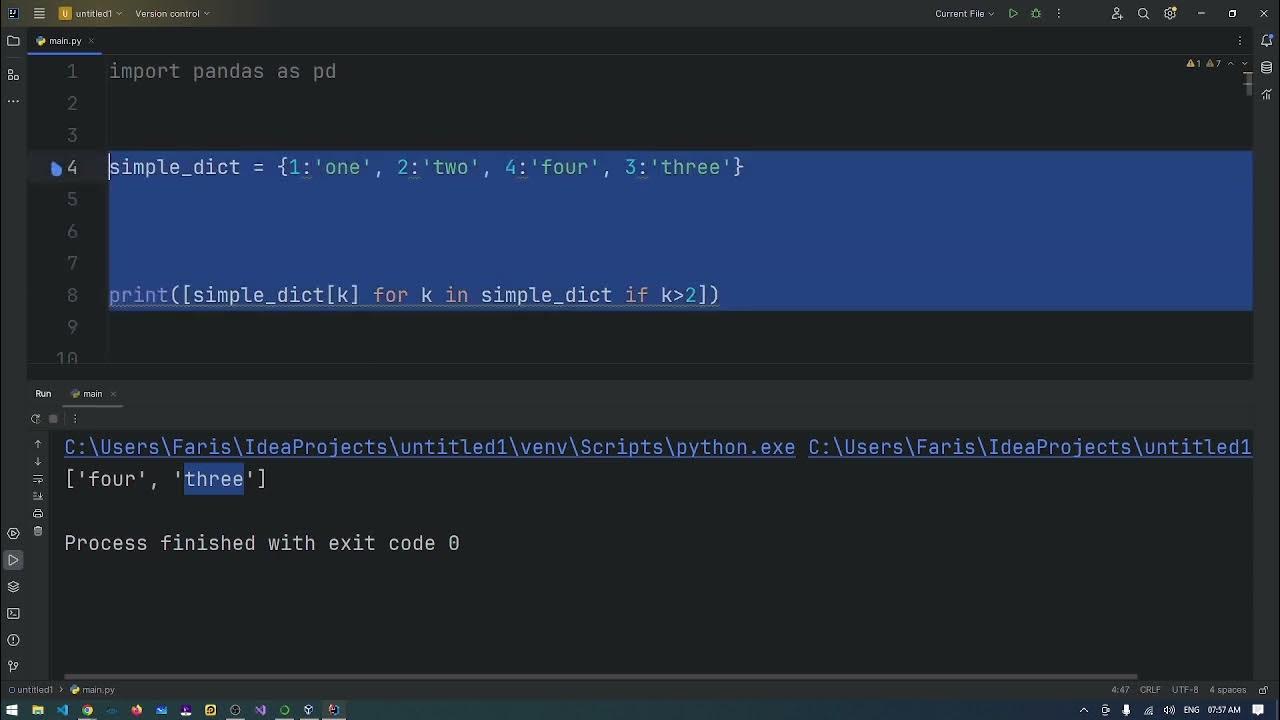Open the Problems tool window icon
The image size is (1280, 720).
13,640
